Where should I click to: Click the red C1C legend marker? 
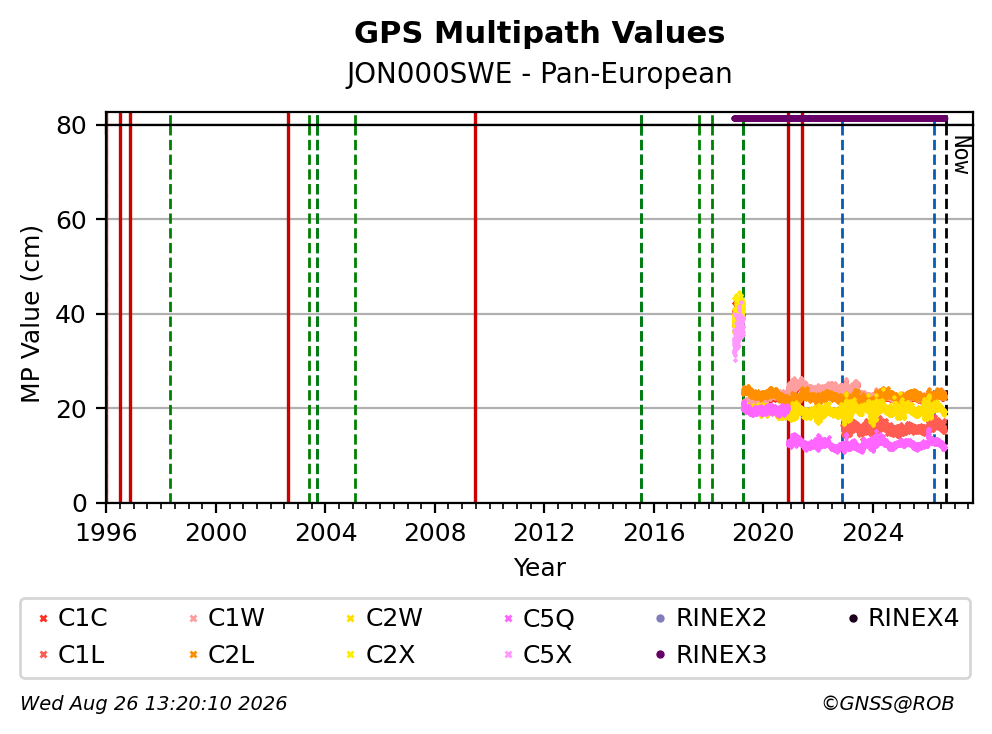[x=43, y=618]
